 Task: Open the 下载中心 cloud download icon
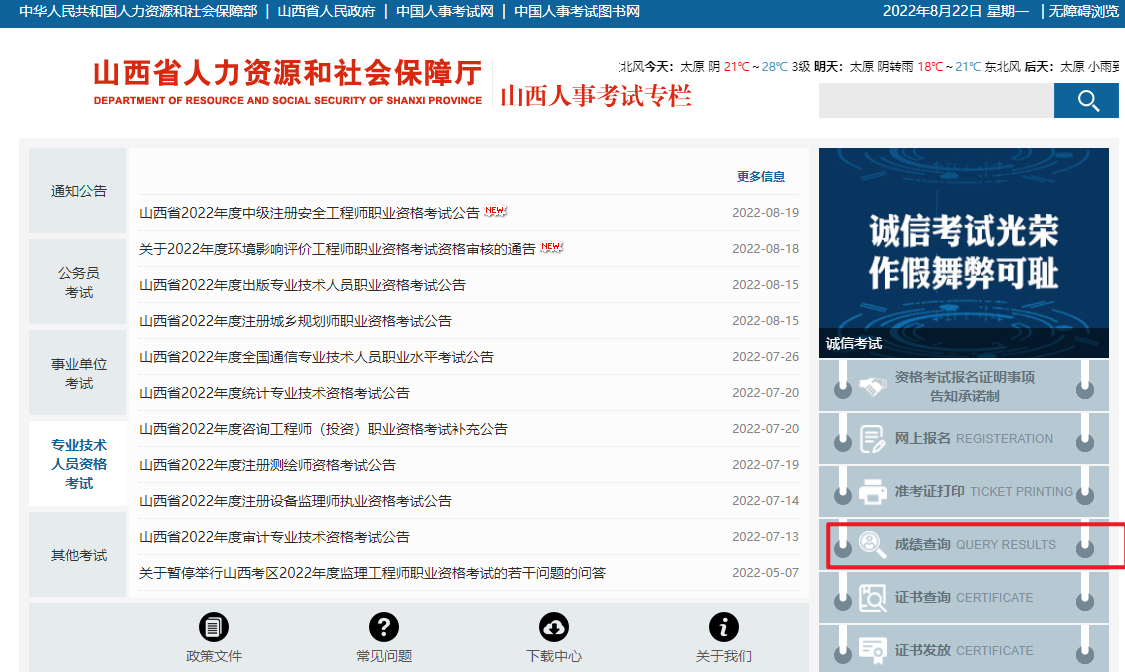(554, 627)
